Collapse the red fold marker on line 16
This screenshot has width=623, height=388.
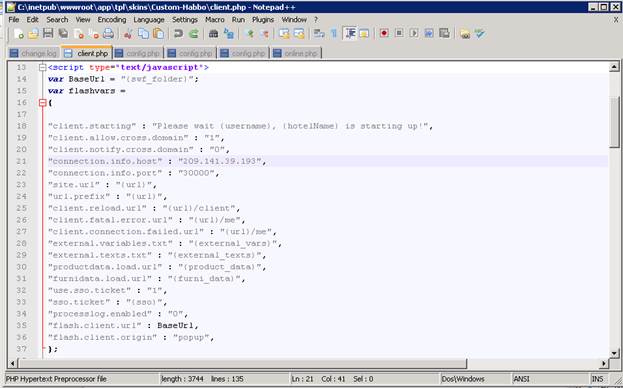coord(43,103)
